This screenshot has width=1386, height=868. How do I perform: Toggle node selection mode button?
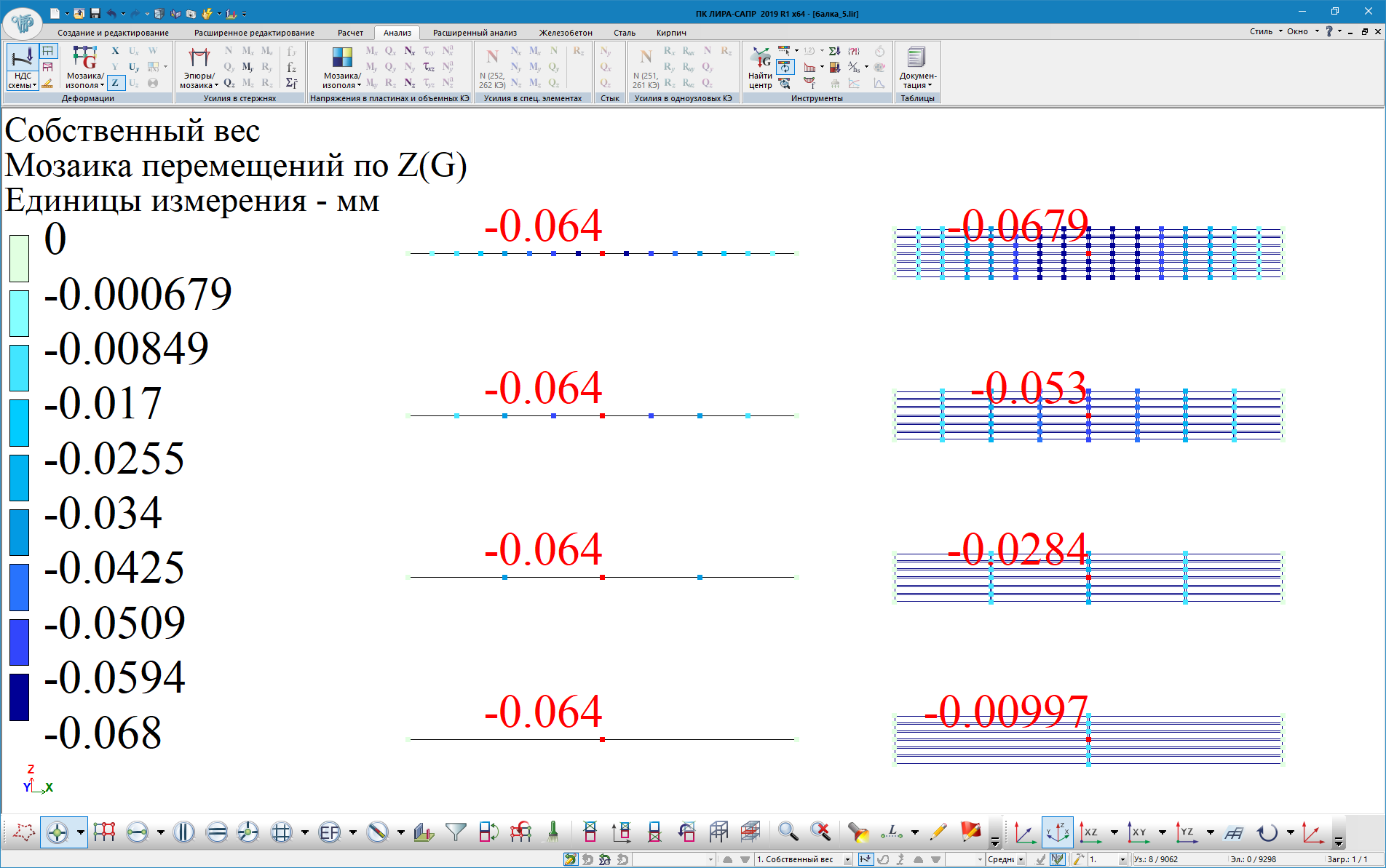57,832
